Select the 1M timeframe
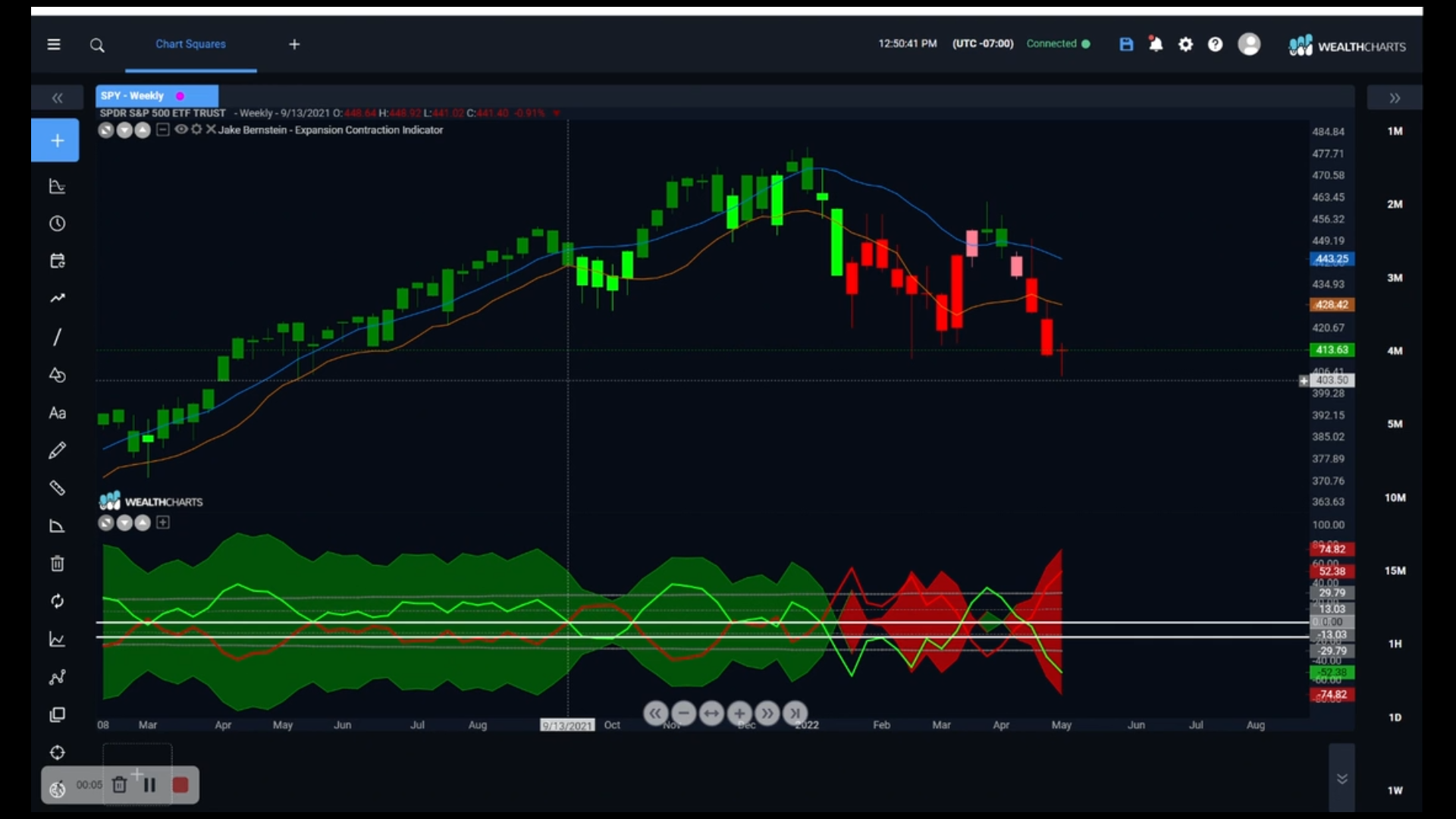The image size is (1456, 819). tap(1395, 131)
